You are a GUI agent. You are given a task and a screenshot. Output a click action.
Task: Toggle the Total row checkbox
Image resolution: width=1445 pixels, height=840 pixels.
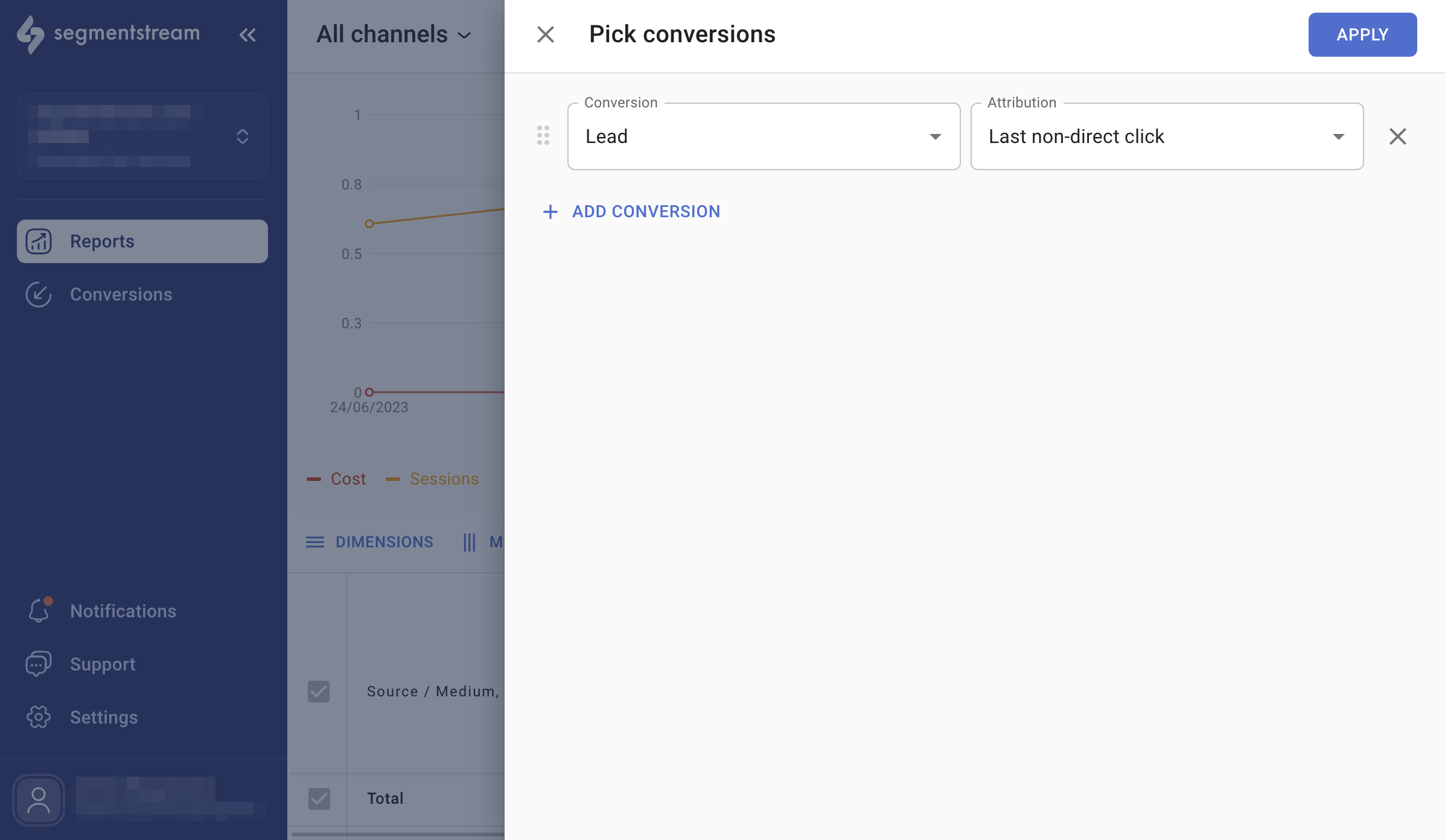tap(319, 798)
